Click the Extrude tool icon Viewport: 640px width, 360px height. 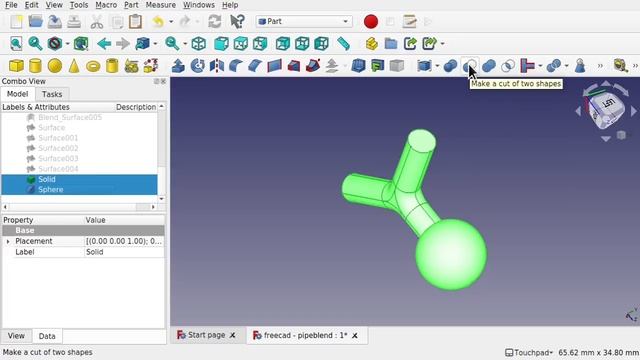tap(178, 66)
